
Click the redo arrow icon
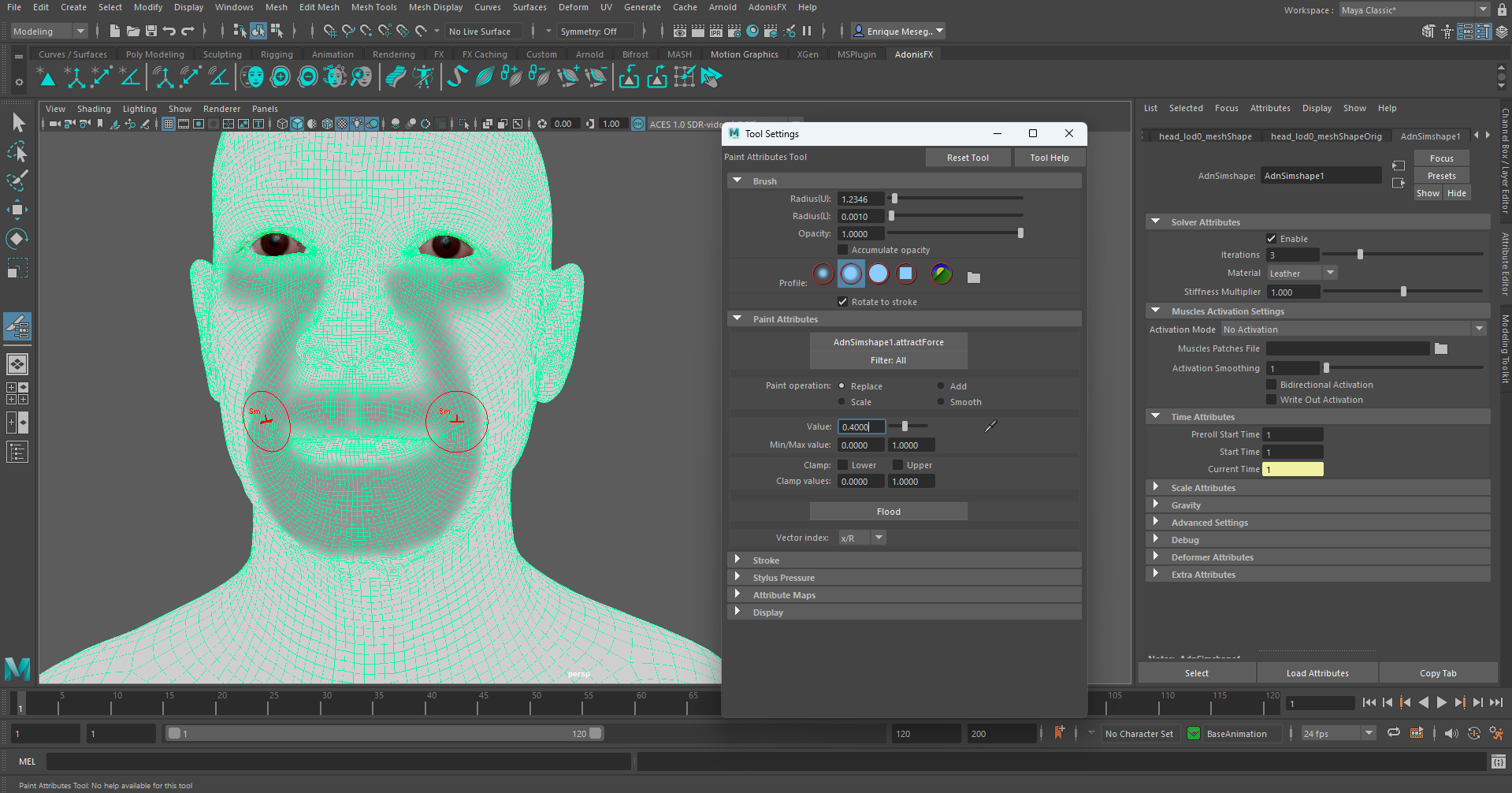(x=188, y=32)
